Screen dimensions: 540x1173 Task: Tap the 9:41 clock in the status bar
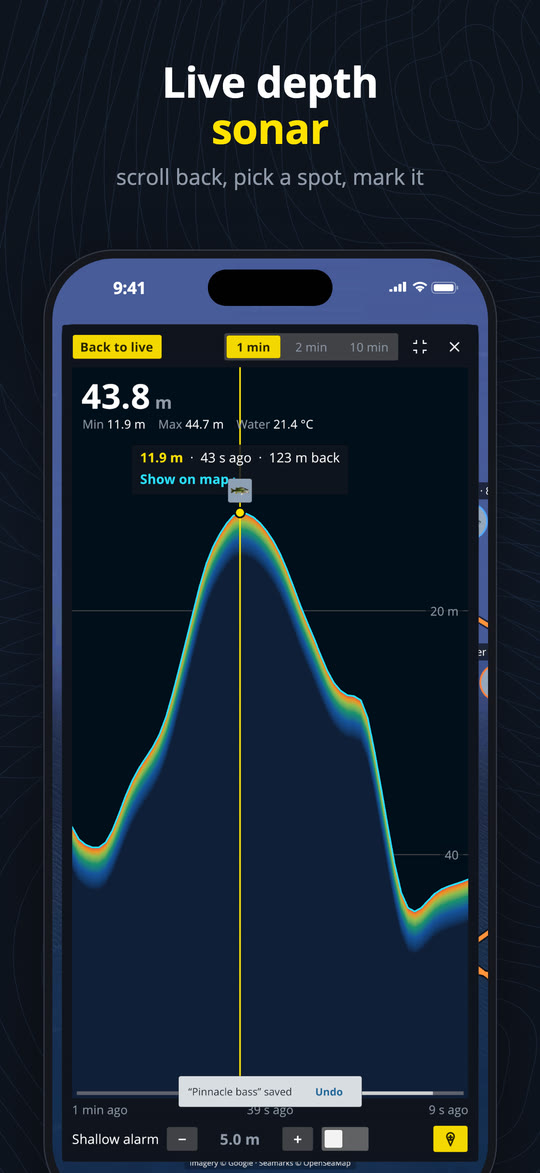click(129, 288)
